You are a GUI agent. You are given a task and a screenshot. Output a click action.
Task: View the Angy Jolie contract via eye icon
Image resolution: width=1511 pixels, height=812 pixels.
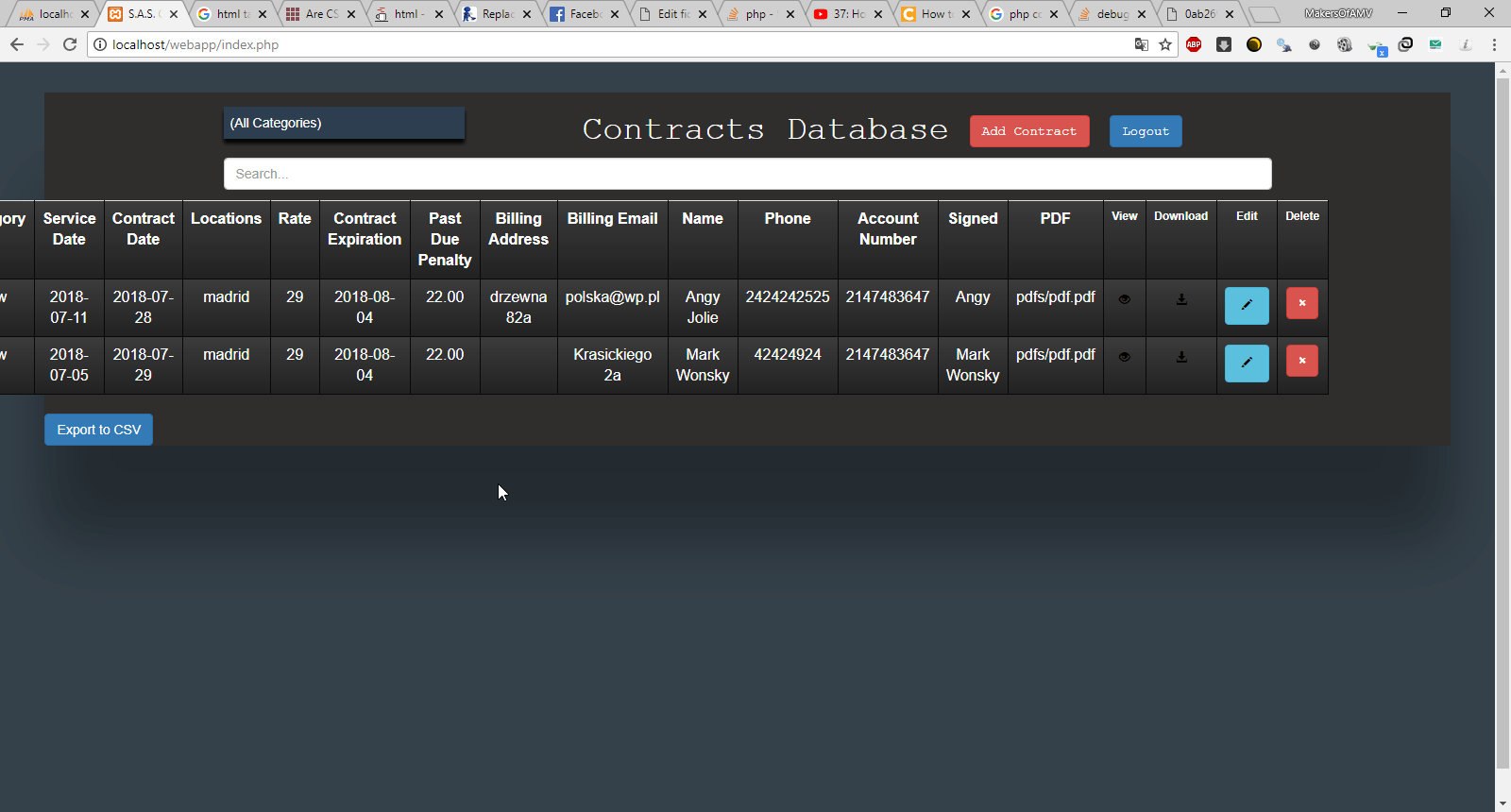tap(1124, 299)
